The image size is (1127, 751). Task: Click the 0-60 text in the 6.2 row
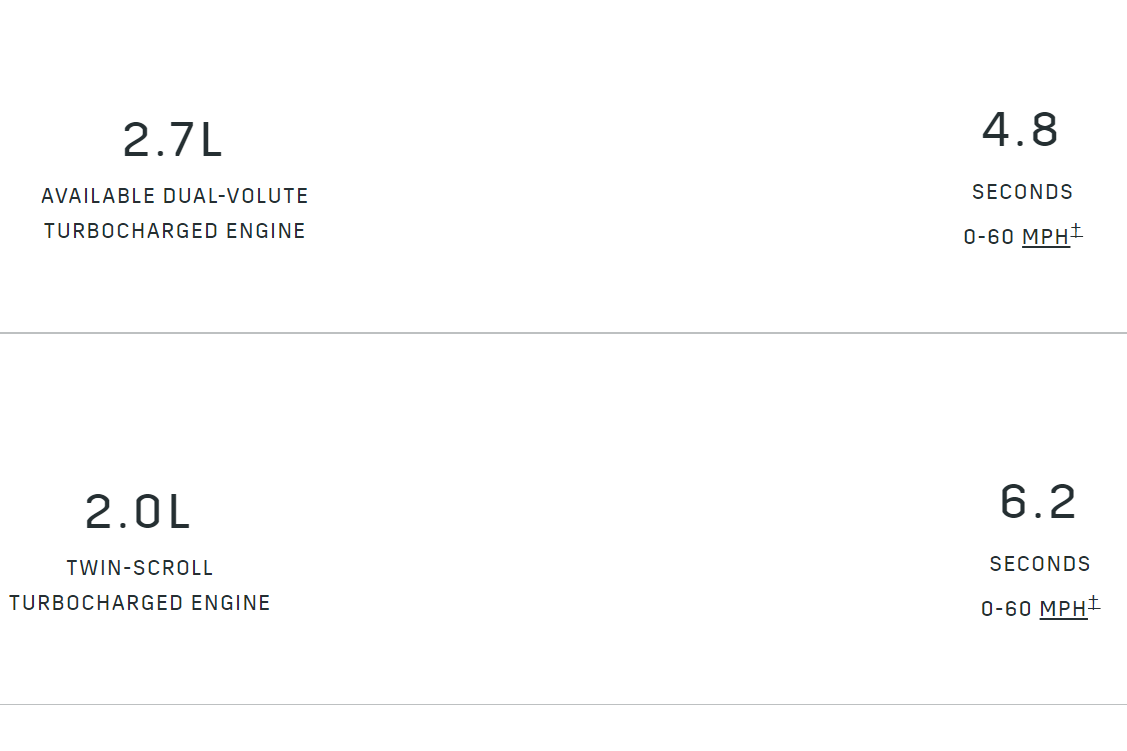coord(1007,609)
